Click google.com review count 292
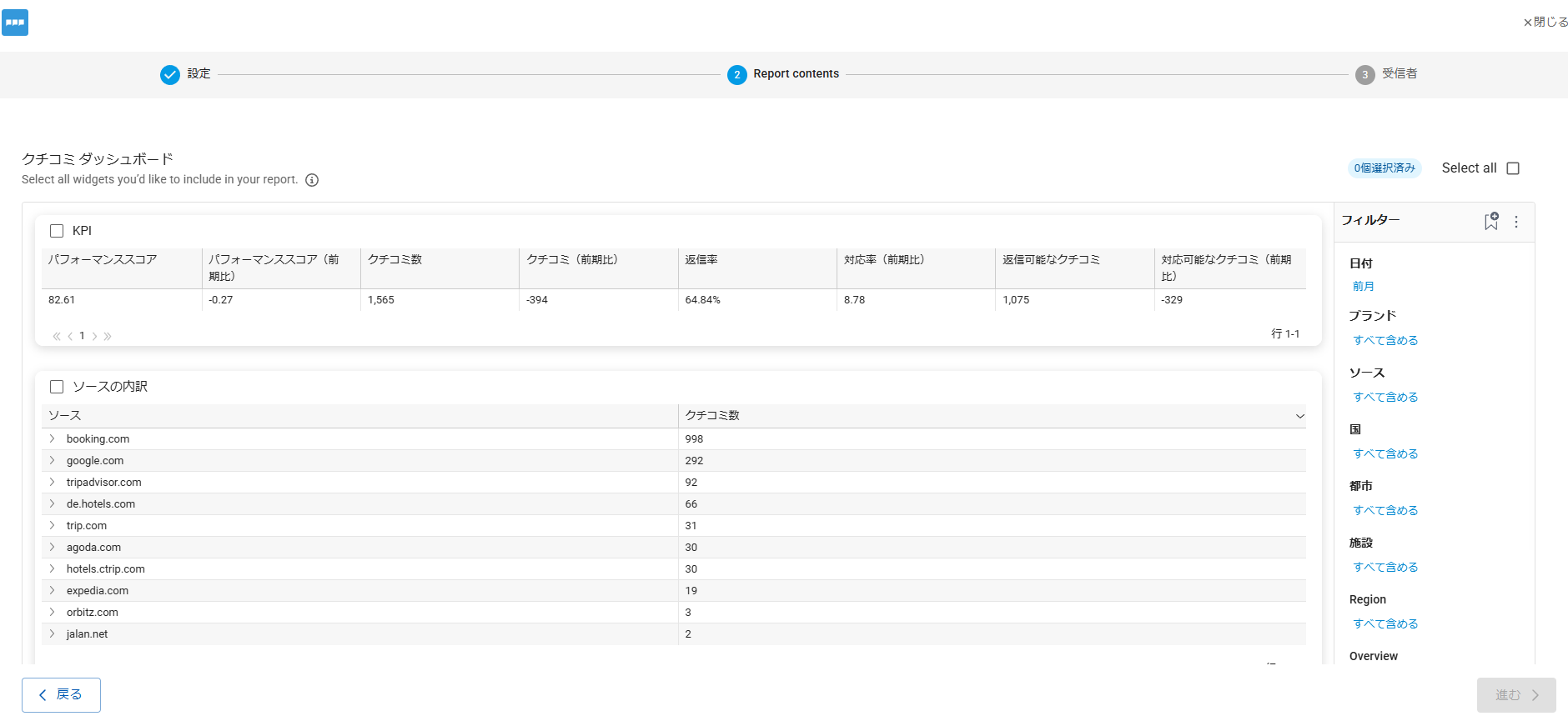Viewport: 1568px width, 721px height. coord(694,461)
